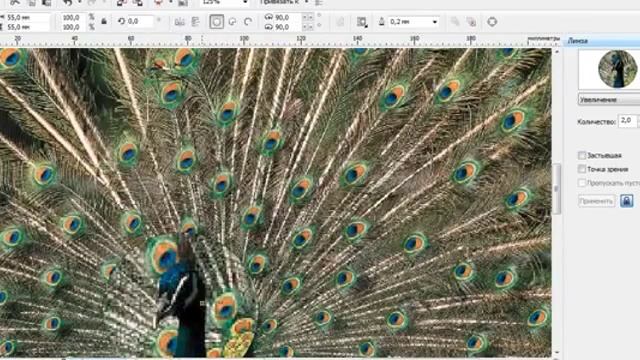Screen dimensions: 640x360
Task: Click the To Back of Layer icon
Action: (x=471, y=22)
